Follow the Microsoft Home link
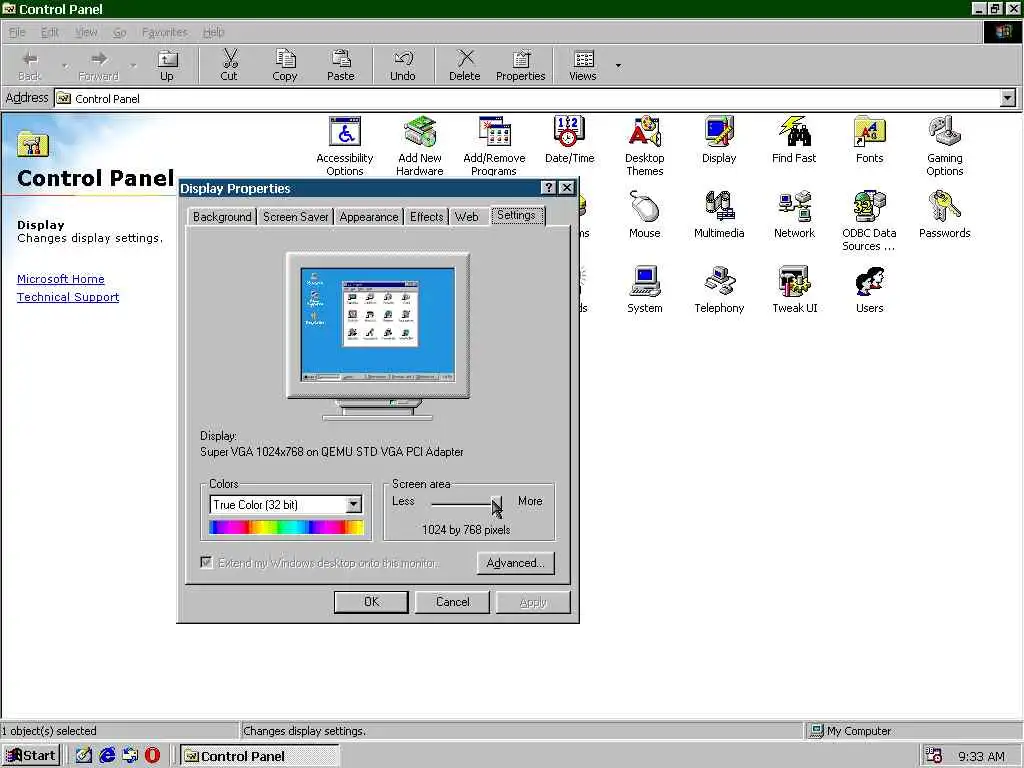The width and height of the screenshot is (1024, 768). 61,279
